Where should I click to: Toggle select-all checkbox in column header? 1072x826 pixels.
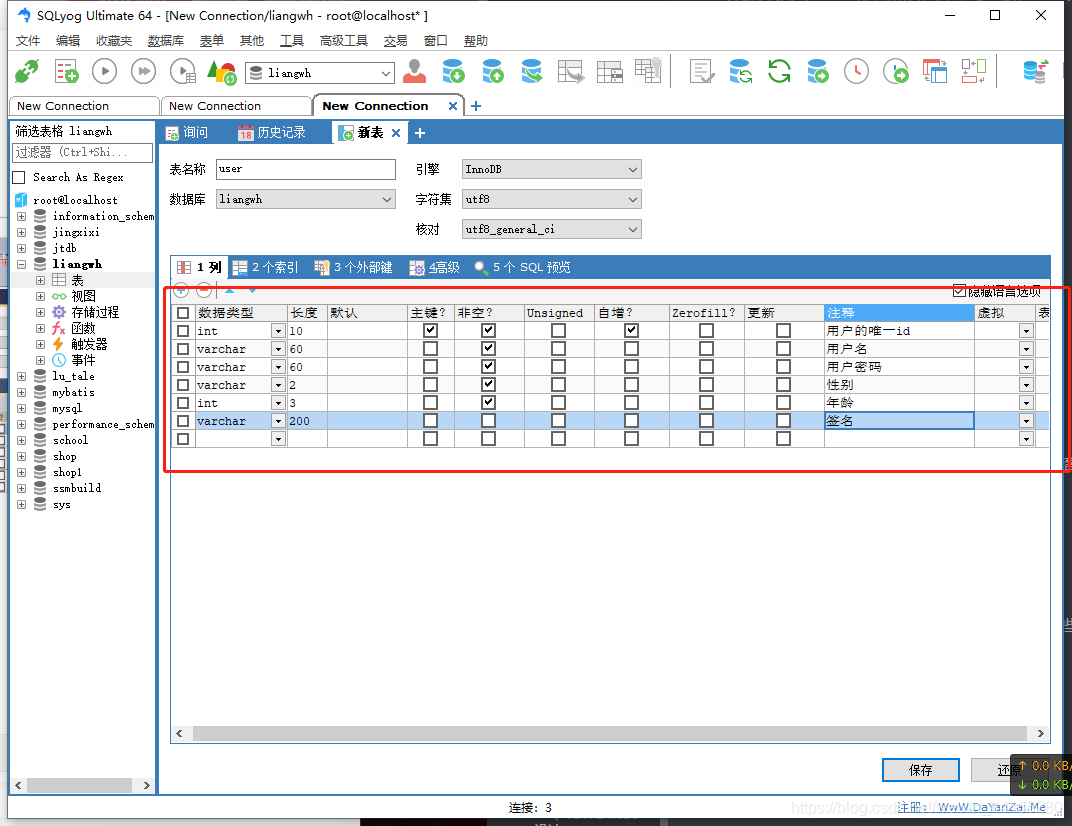pos(183,313)
